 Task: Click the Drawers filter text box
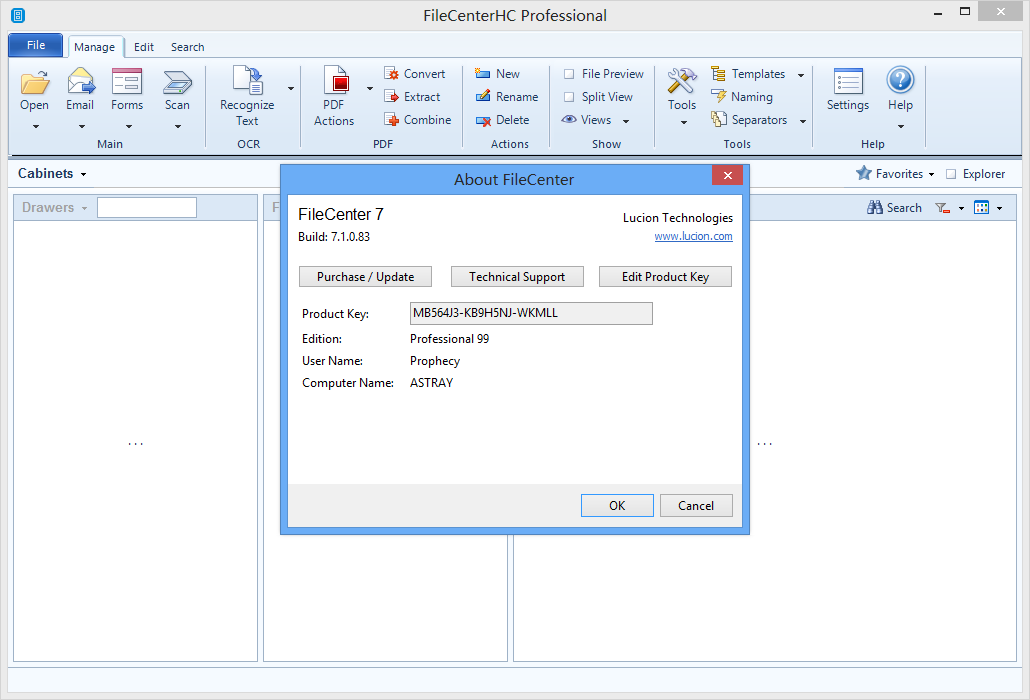[x=146, y=208]
